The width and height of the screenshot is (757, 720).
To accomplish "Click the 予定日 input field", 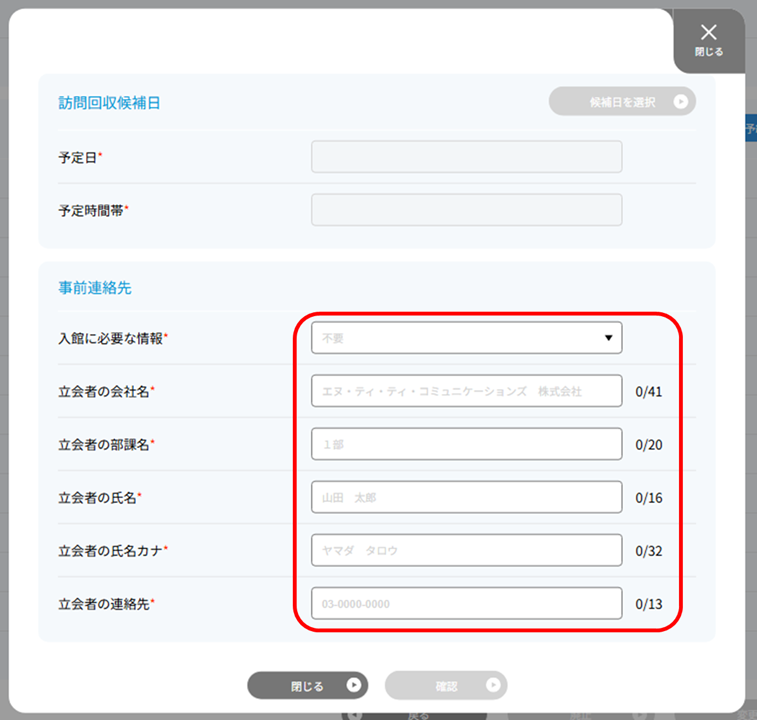I will coord(466,156).
